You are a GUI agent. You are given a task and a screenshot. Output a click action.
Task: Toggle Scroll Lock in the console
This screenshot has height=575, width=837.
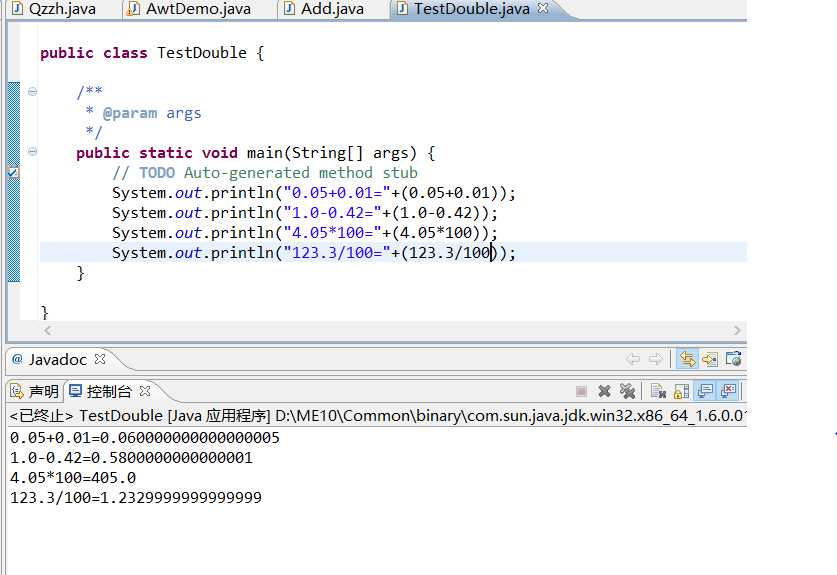(681, 392)
